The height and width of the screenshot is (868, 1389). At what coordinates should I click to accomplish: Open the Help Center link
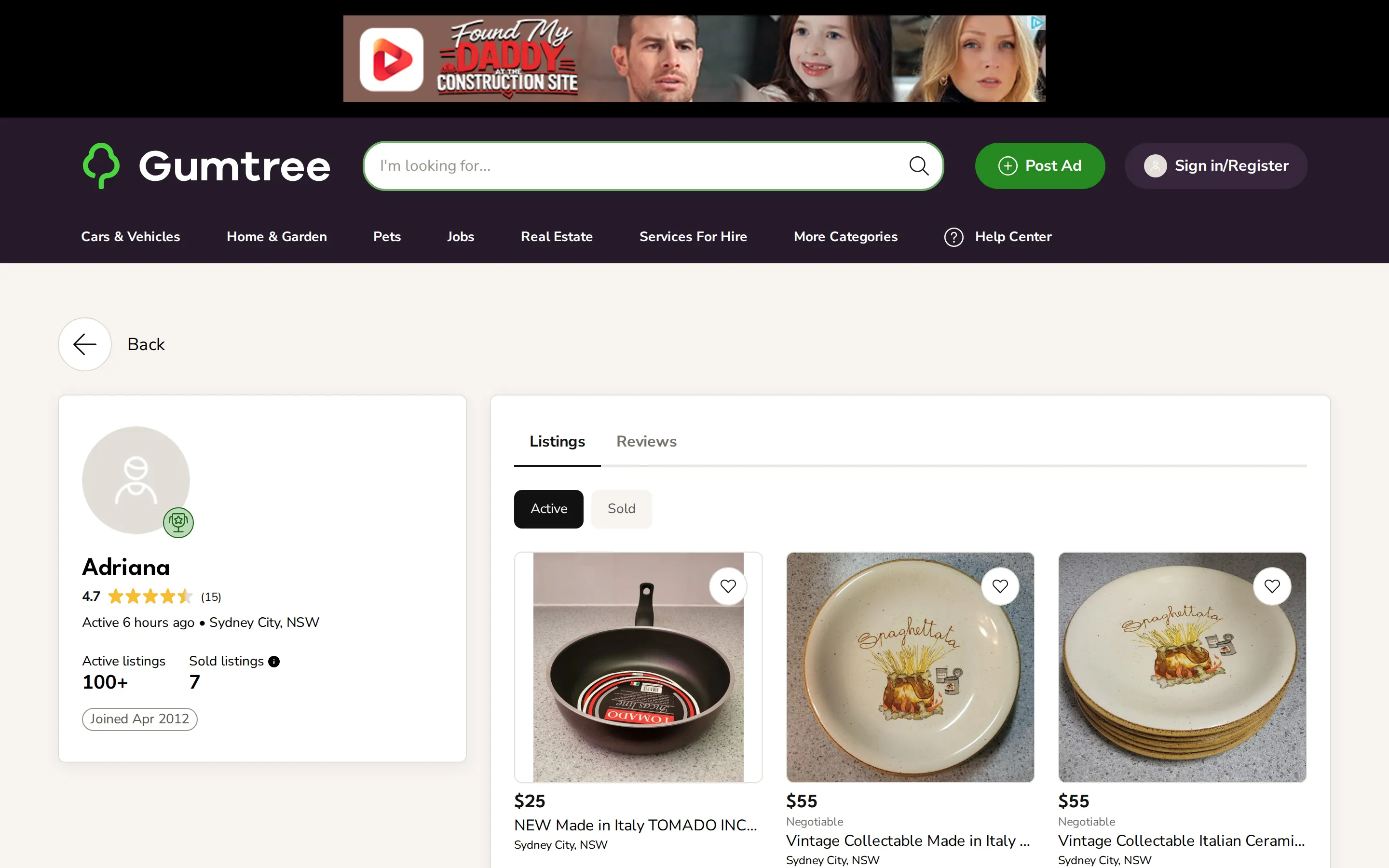click(1013, 236)
